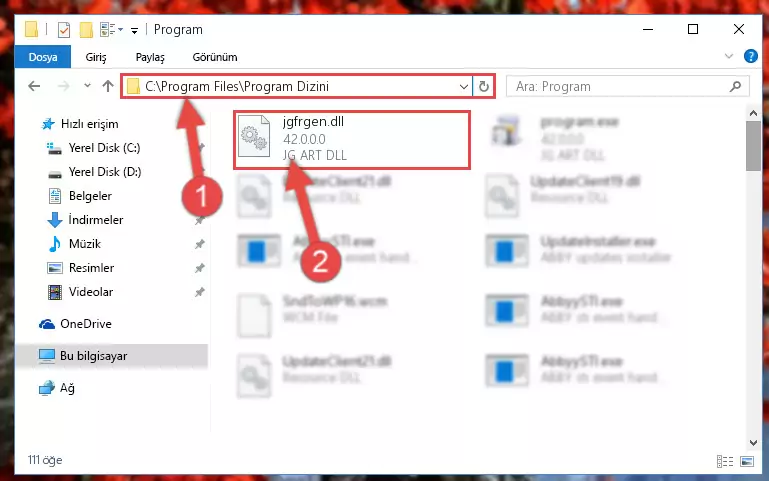Switch to details view layout
769x481 pixels.
click(725, 461)
